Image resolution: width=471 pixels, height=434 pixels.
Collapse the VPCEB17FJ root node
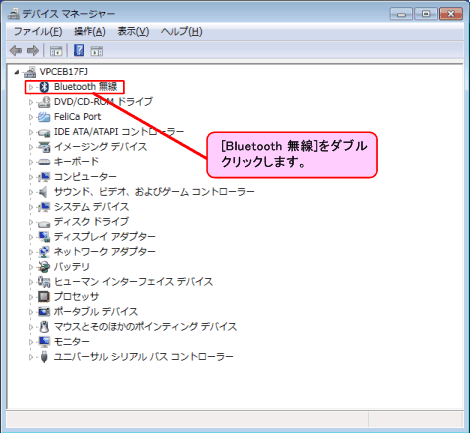(x=17, y=72)
